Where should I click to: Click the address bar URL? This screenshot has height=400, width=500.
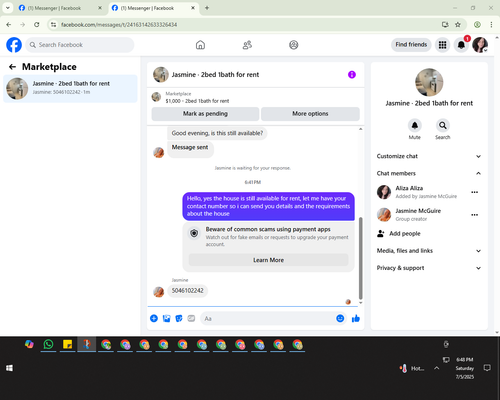(x=119, y=25)
